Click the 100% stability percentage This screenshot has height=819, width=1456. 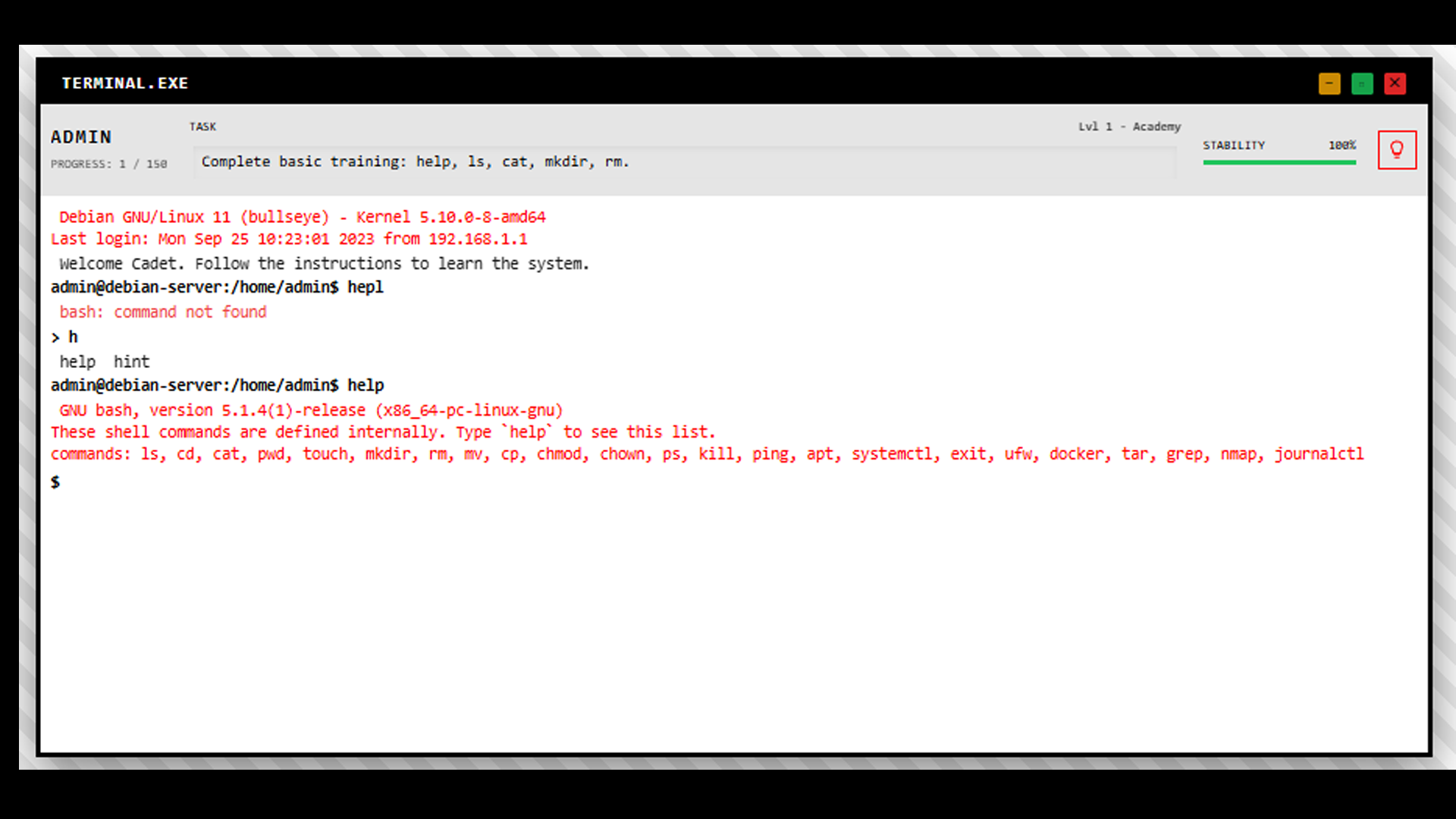pos(1341,146)
